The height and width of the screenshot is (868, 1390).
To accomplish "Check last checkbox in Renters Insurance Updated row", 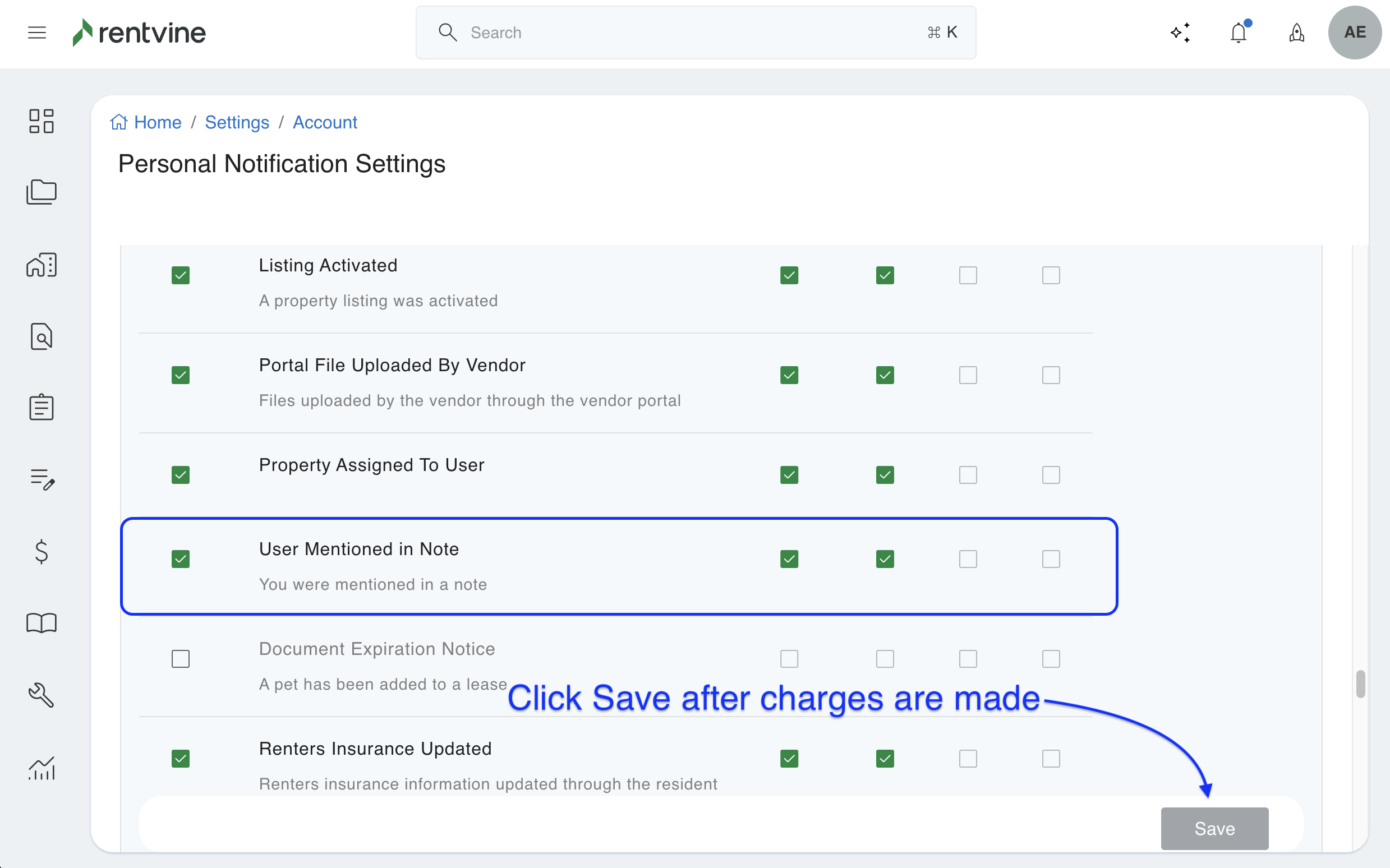I will 1051,758.
